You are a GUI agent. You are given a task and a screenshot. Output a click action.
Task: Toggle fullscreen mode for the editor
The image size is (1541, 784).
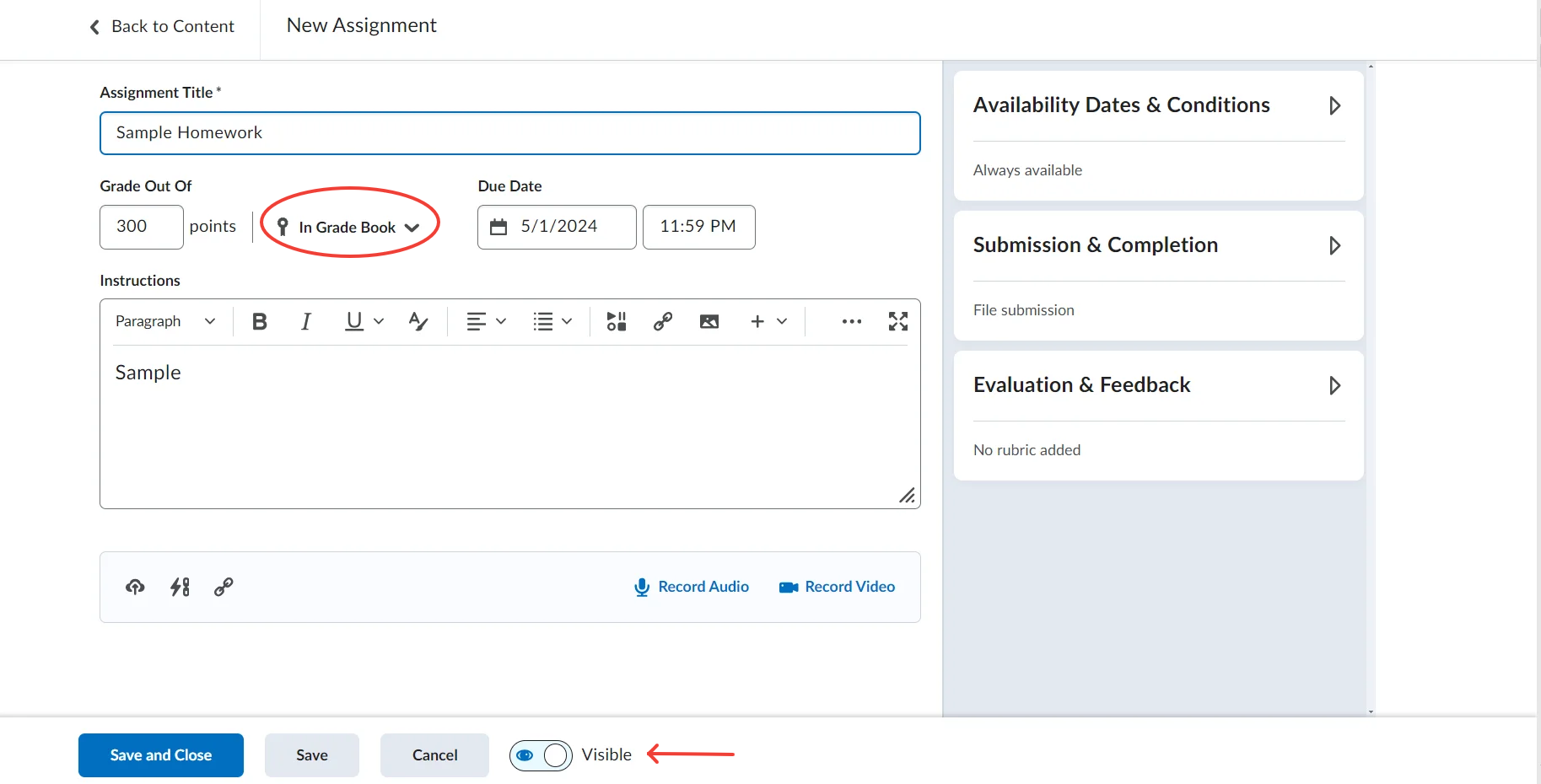coord(897,321)
